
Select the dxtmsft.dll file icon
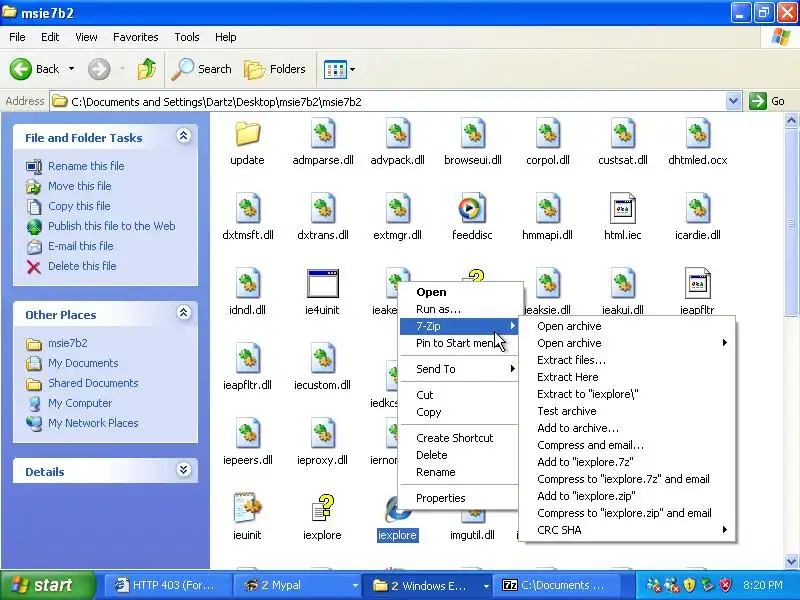point(247,209)
